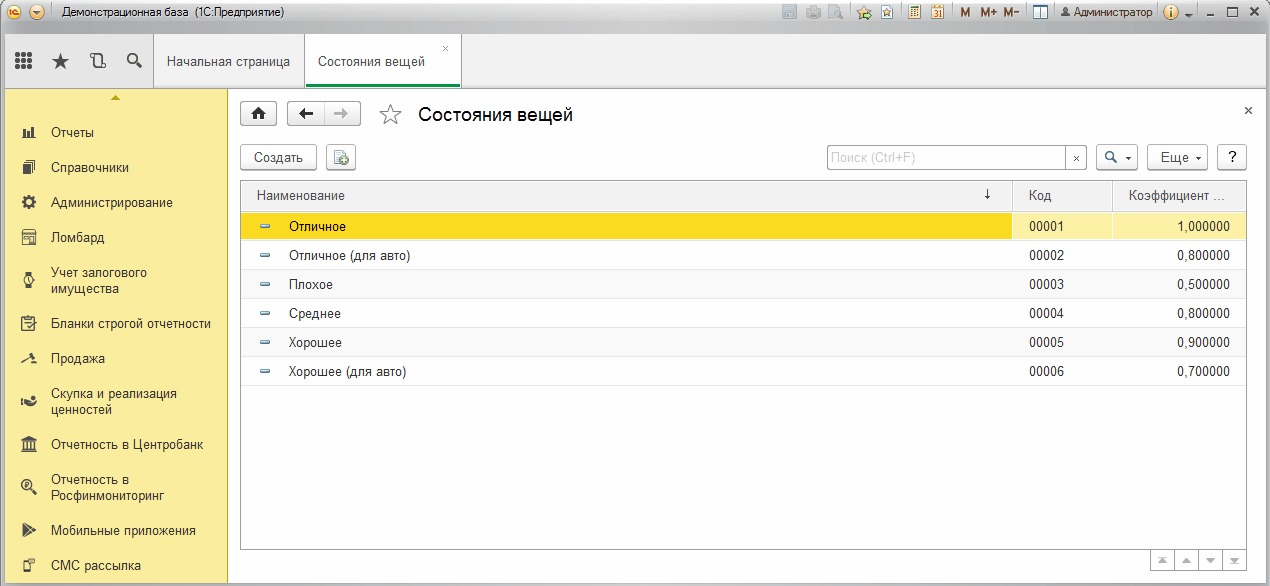The image size is (1270, 586).
Task: Open the Отчеты section
Action: tap(116, 132)
